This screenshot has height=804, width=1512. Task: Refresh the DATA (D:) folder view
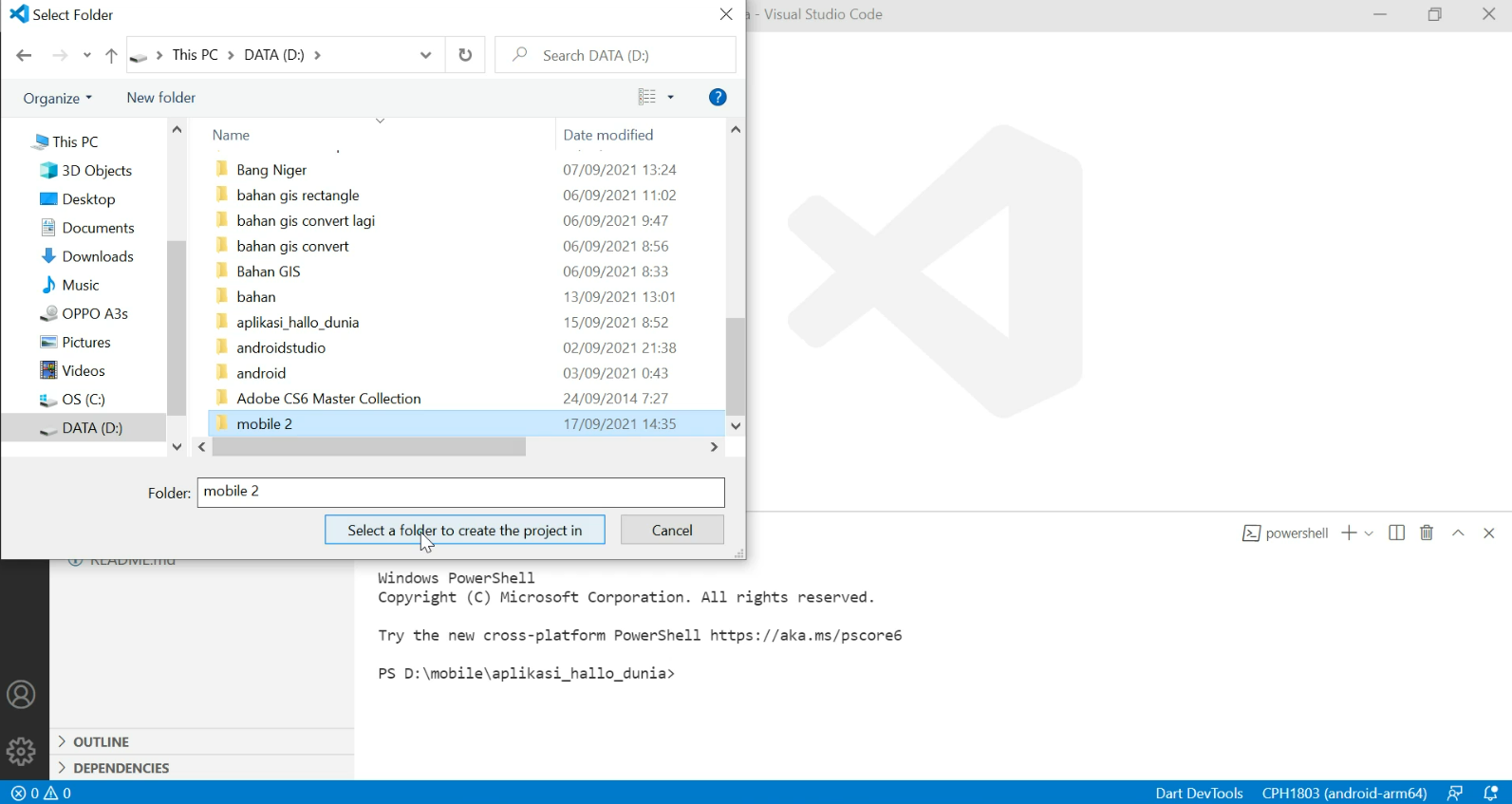[x=465, y=55]
